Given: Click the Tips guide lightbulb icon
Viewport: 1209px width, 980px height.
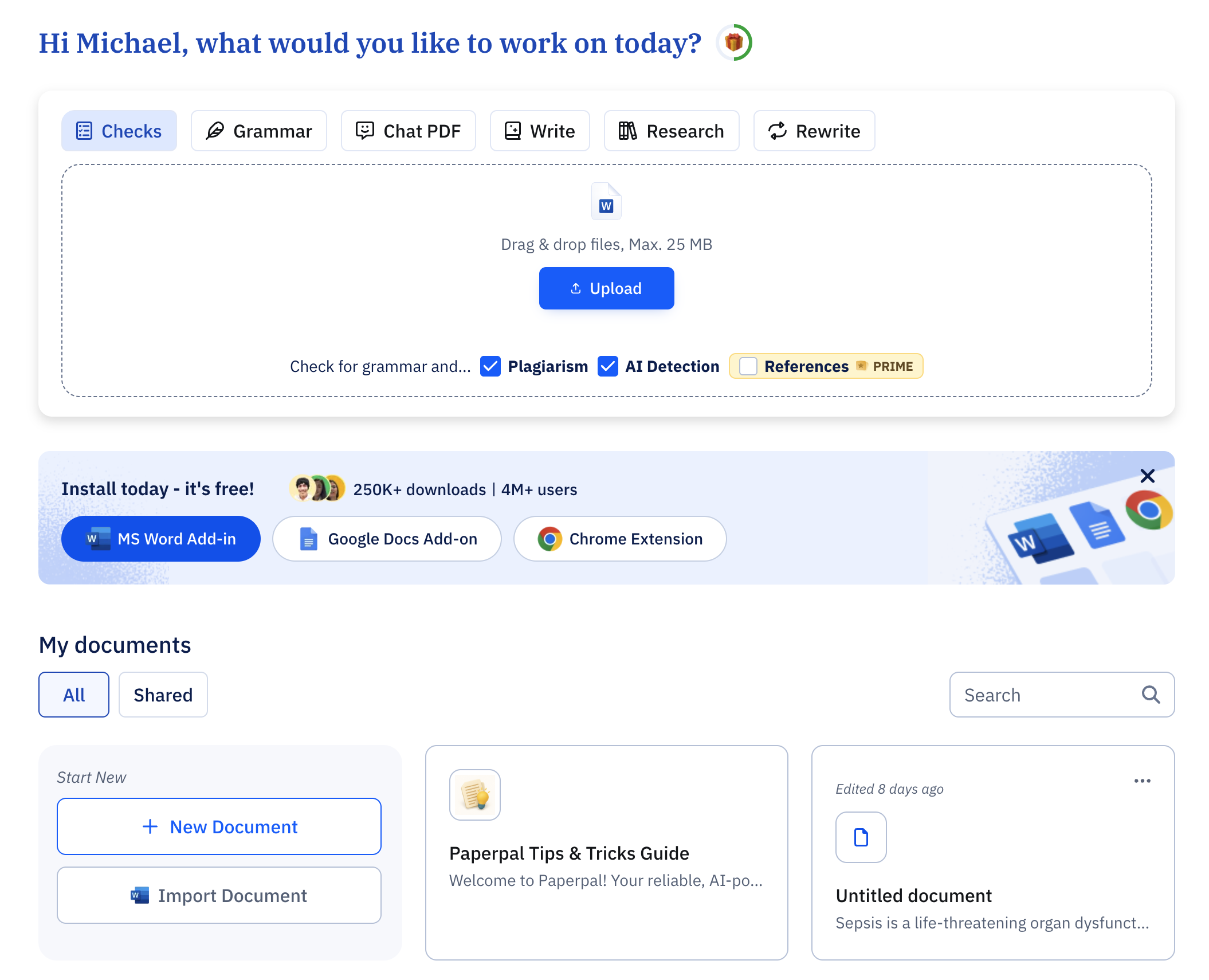Looking at the screenshot, I should (475, 795).
